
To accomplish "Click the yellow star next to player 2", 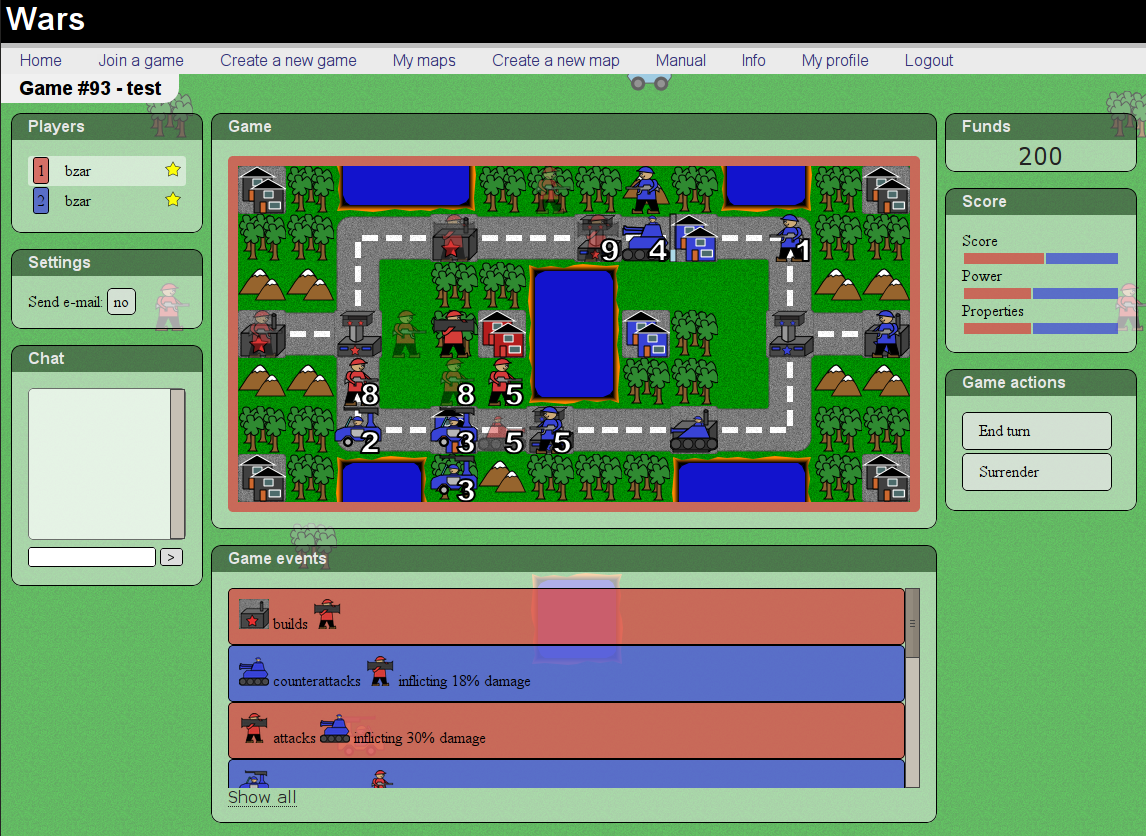I will click(173, 200).
